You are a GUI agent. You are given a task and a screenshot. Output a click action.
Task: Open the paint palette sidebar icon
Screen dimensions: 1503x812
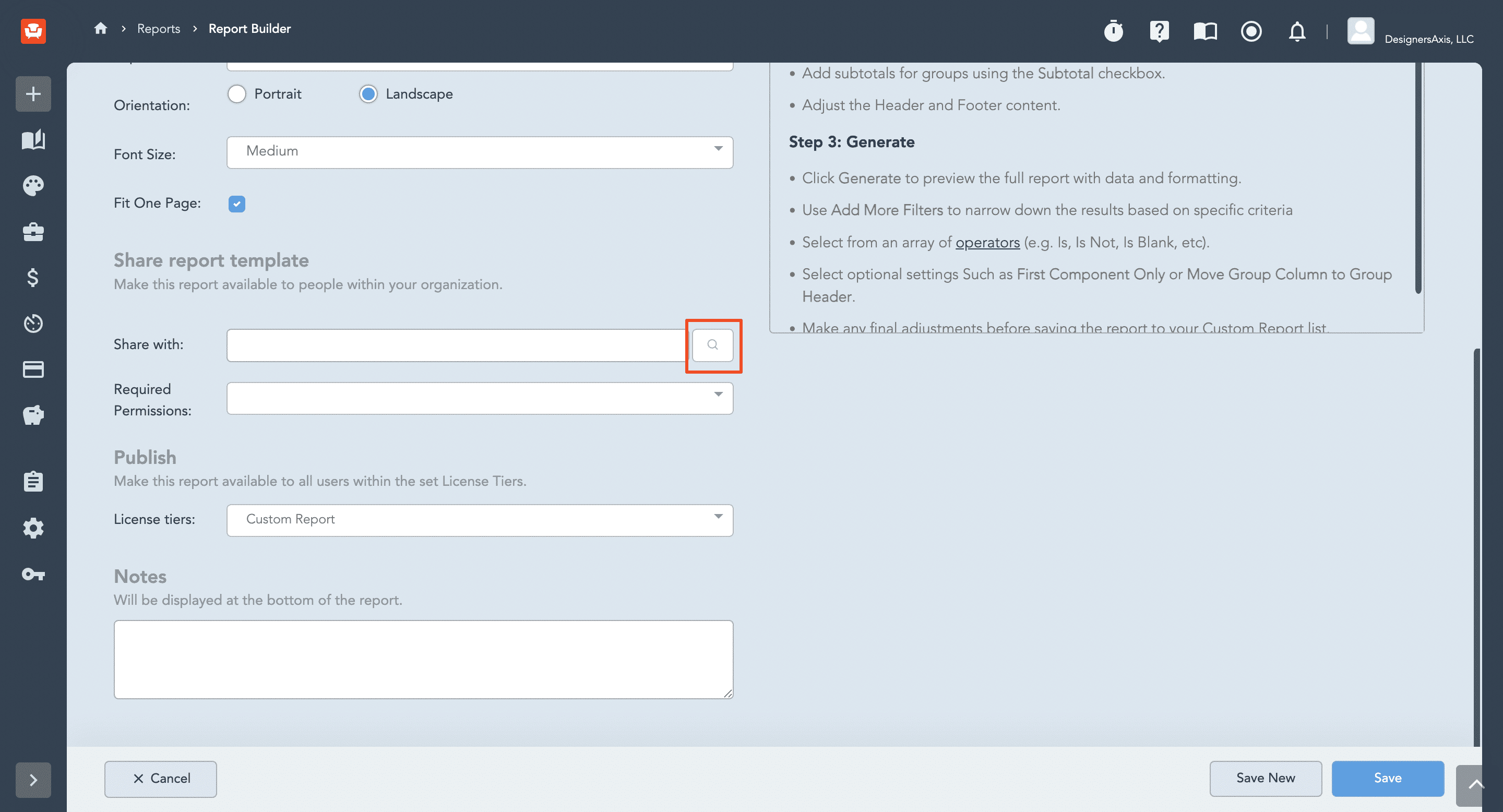point(33,185)
